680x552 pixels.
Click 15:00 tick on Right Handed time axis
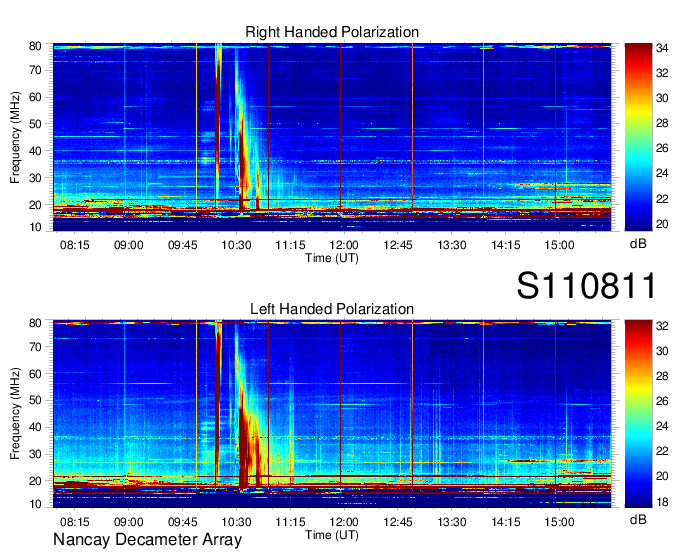click(559, 245)
